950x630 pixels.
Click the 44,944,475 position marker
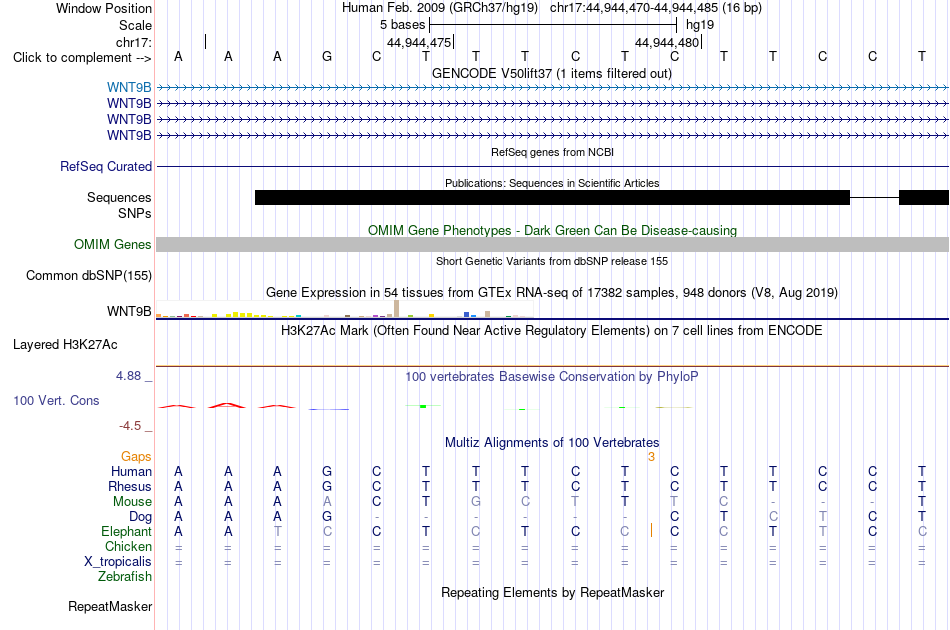coord(419,42)
